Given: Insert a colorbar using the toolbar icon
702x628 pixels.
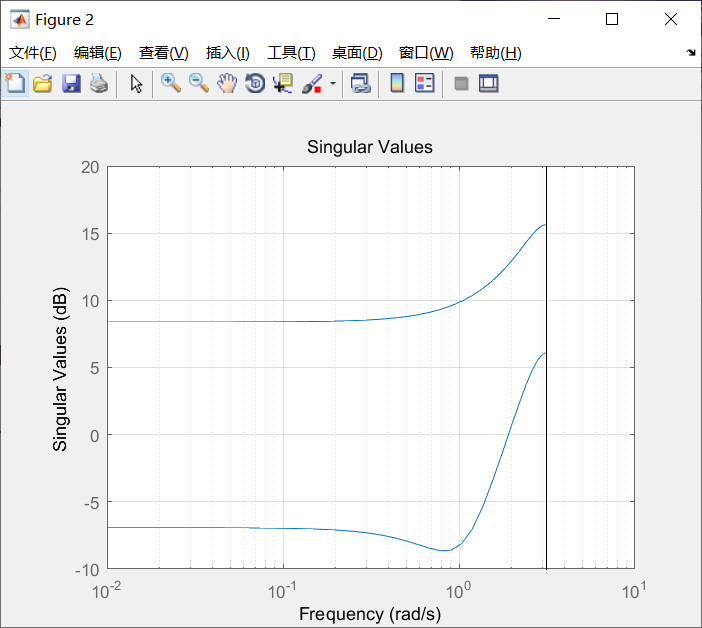Looking at the screenshot, I should [397, 84].
